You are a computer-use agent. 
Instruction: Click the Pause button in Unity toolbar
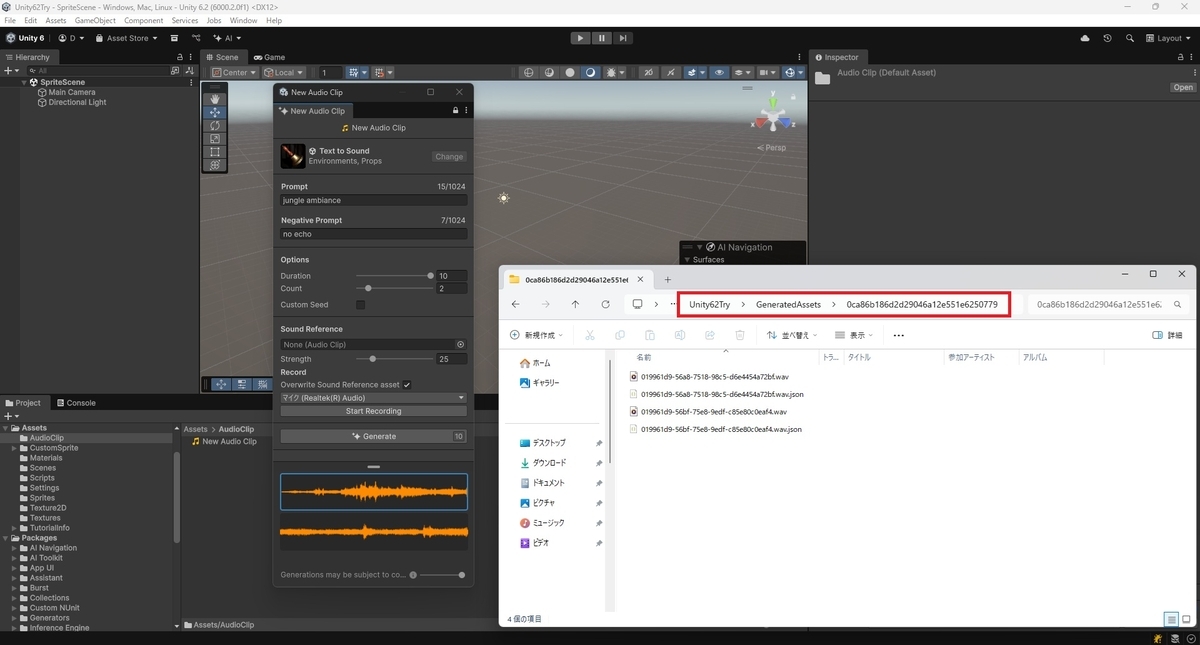(x=601, y=38)
